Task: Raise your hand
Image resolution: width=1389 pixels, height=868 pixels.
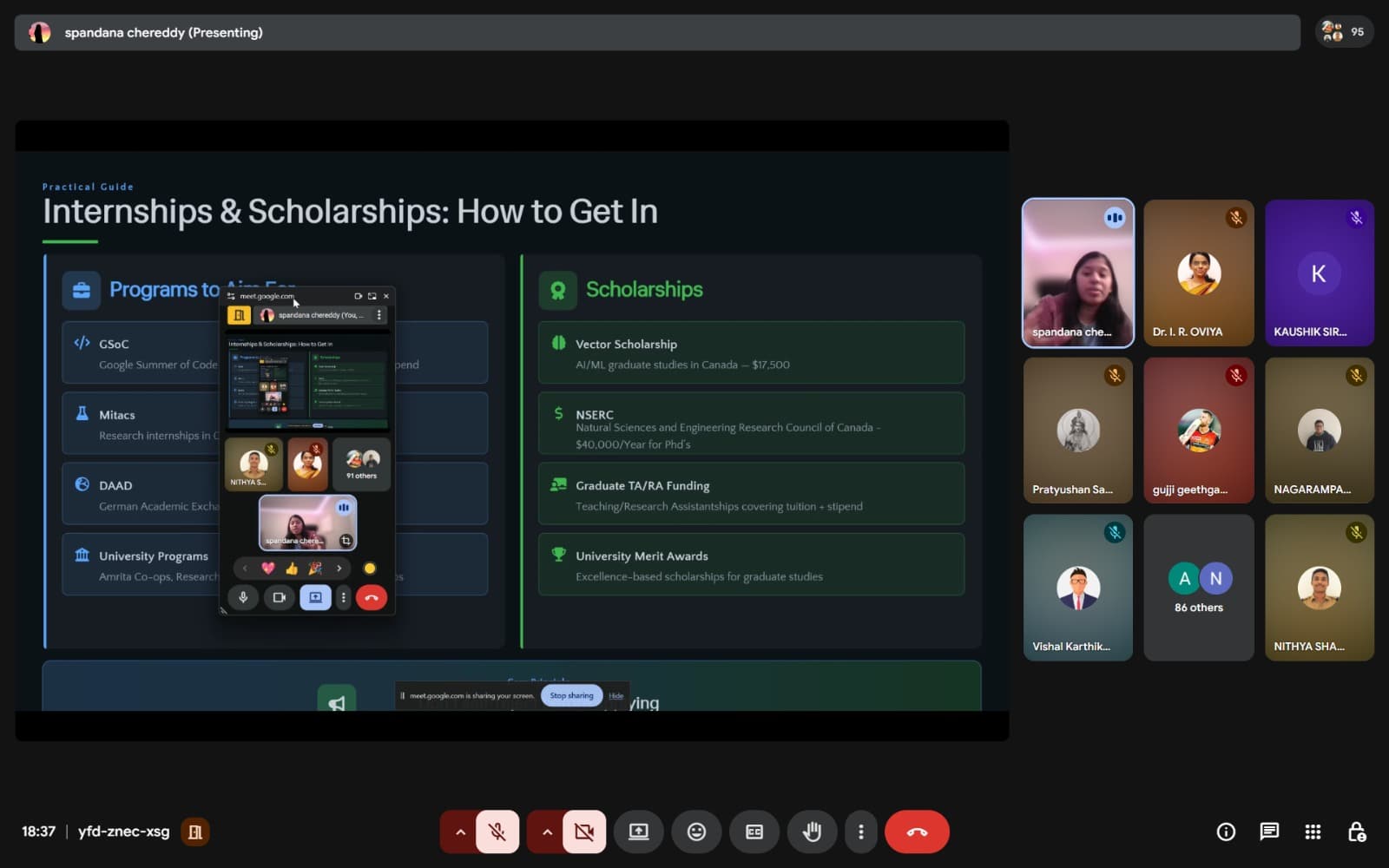Action: 812,832
